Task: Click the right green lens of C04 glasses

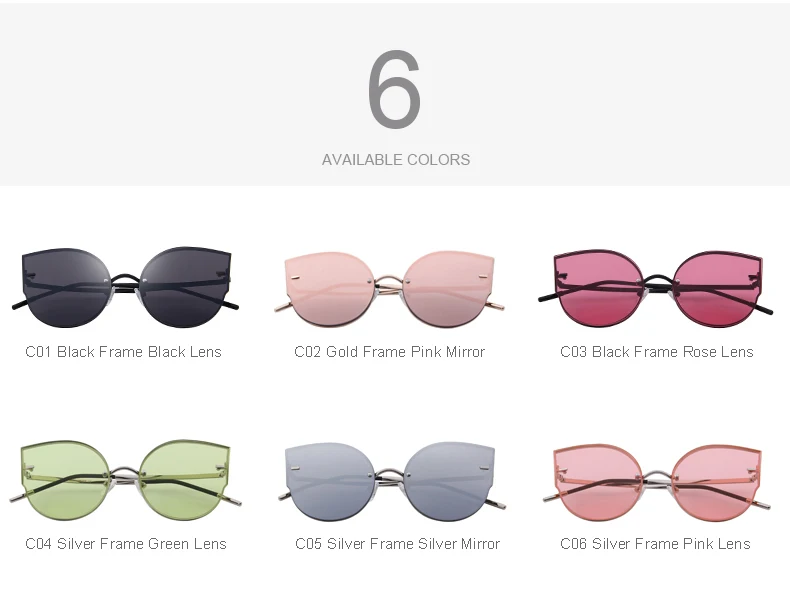Action: tap(184, 480)
